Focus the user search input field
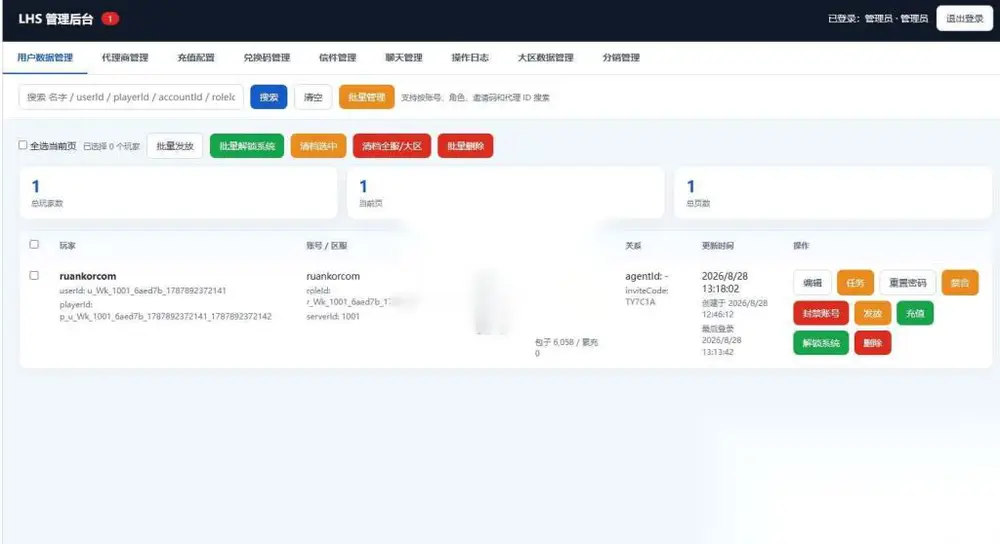 [x=131, y=97]
